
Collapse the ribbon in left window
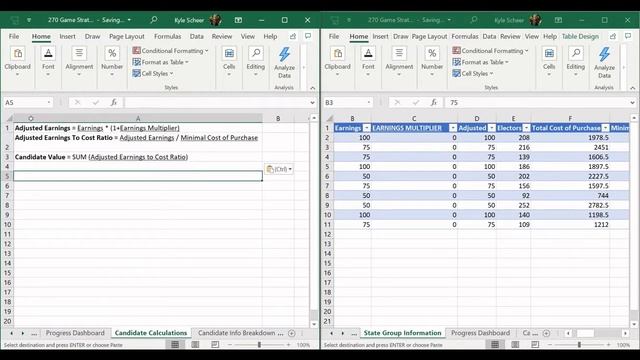pyautogui.click(x=312, y=88)
